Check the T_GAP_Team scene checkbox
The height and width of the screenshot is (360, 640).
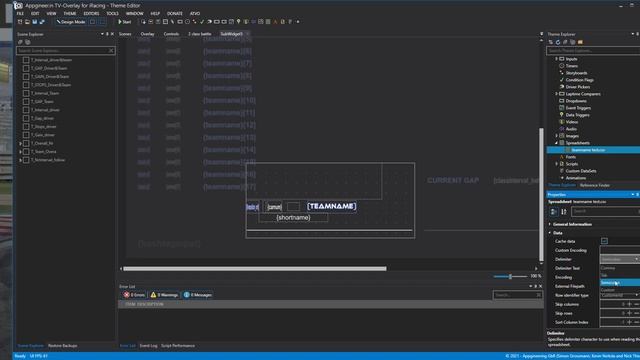(26, 101)
